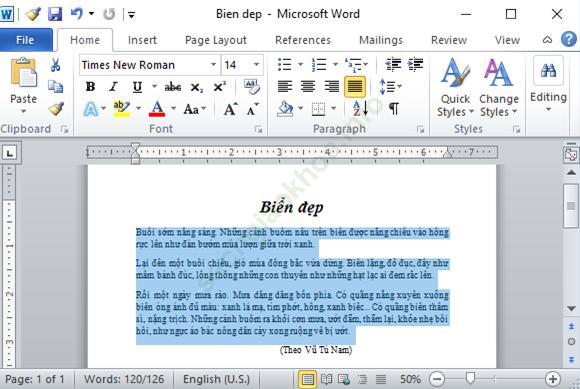The width and height of the screenshot is (580, 389).
Task: Click the Clear Formatting eraser icon
Action: tap(252, 87)
